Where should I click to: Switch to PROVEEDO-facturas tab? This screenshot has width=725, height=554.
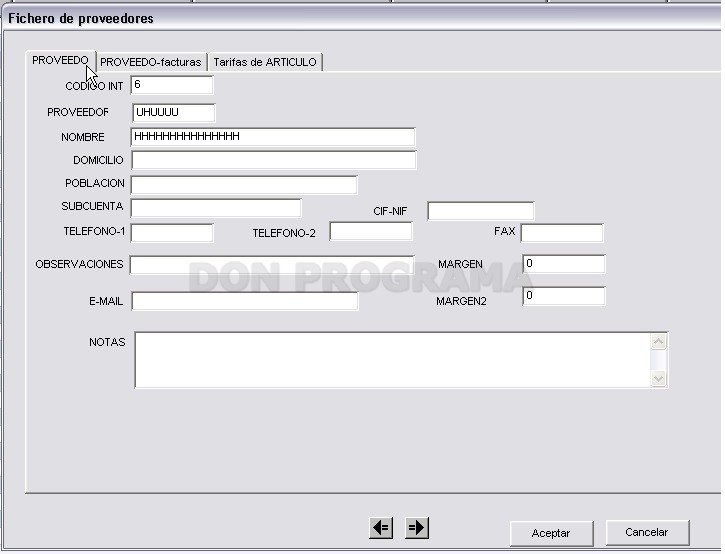tap(151, 62)
